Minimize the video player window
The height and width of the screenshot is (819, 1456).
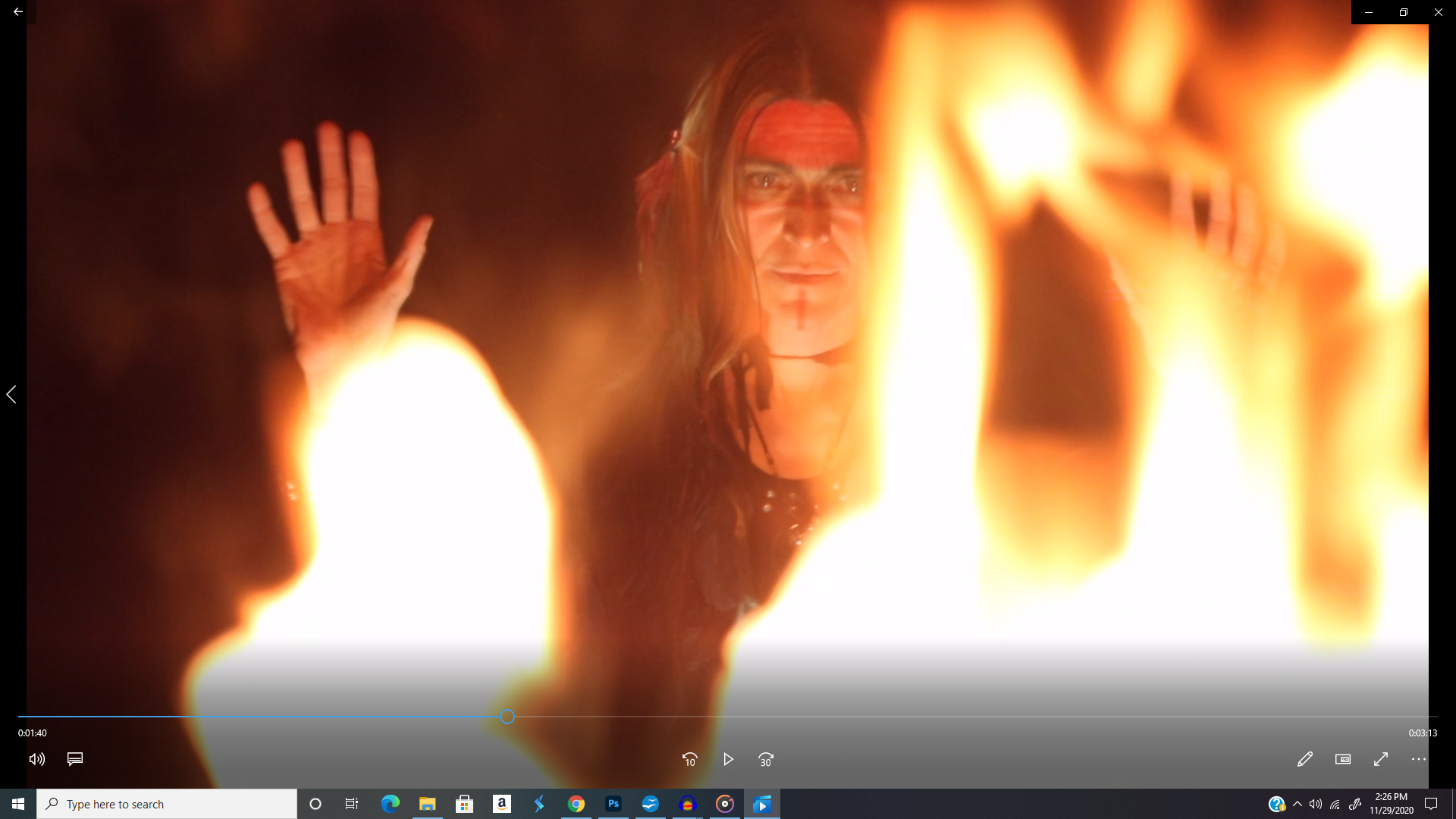(1369, 12)
